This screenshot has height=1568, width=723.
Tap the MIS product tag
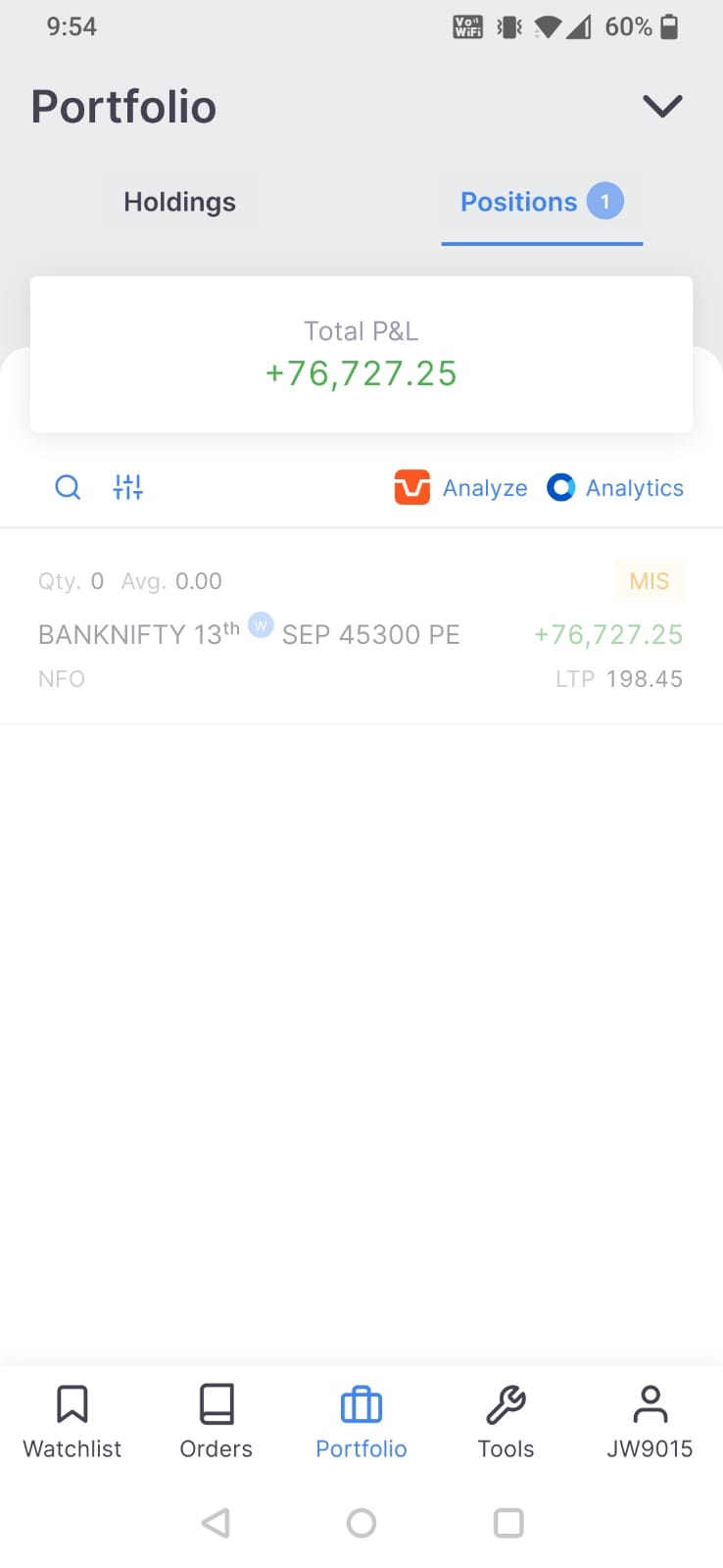click(650, 581)
